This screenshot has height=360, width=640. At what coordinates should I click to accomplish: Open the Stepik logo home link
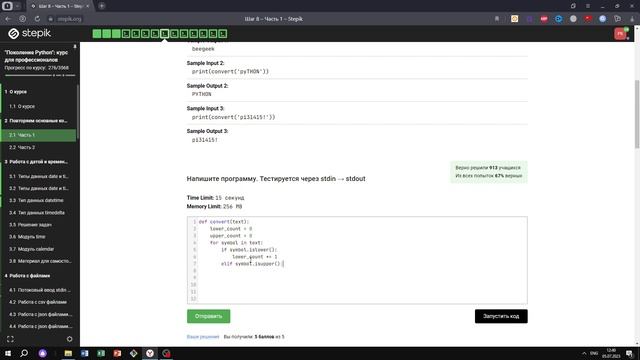point(30,33)
